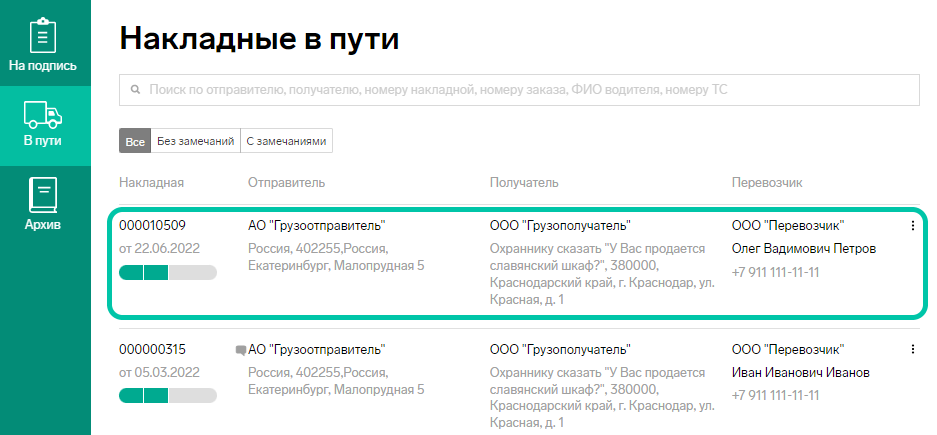The width and height of the screenshot is (937, 435).
Task: Click the Отправитель column header
Action: pos(286,183)
